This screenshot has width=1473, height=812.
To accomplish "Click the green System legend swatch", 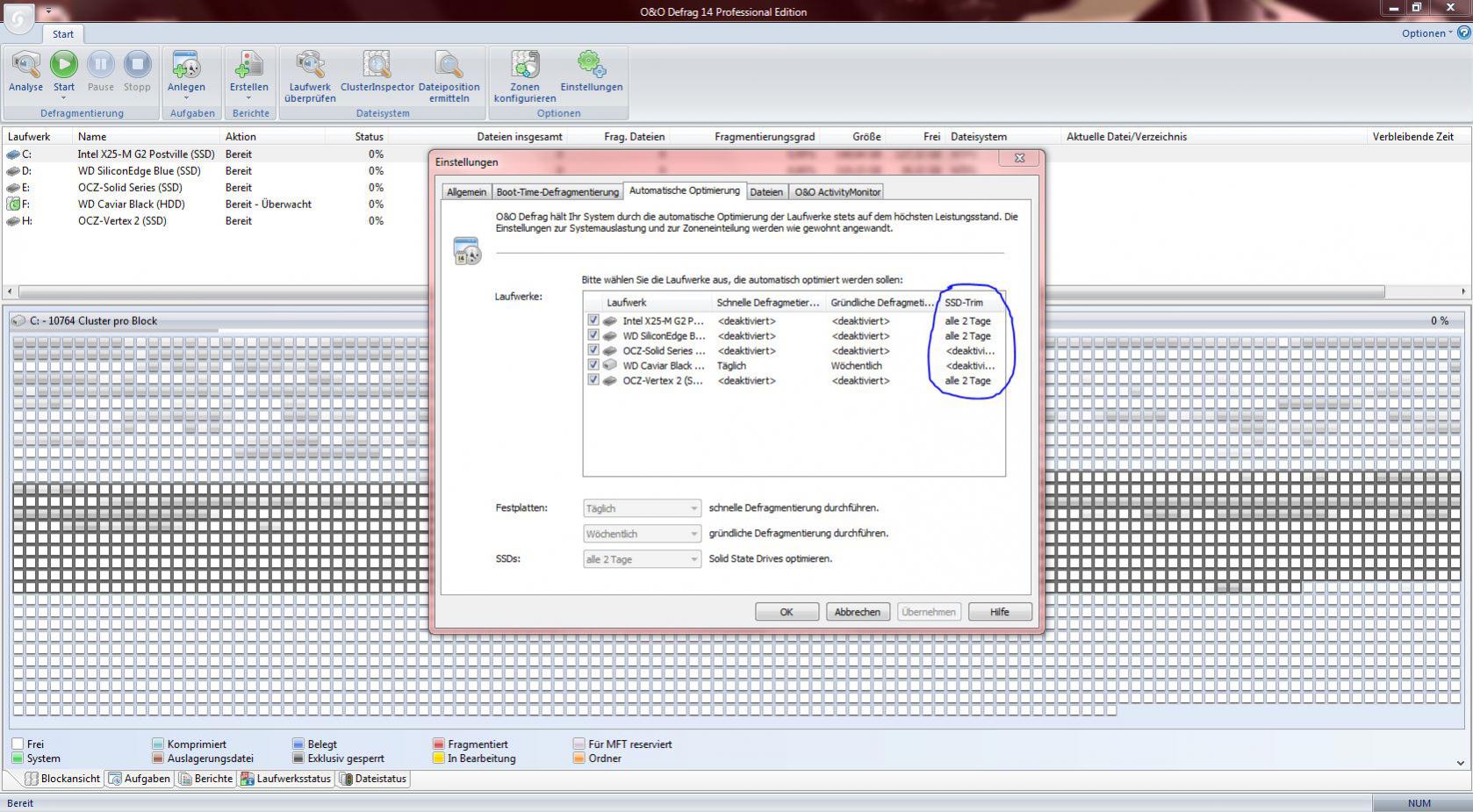I will click(x=18, y=758).
